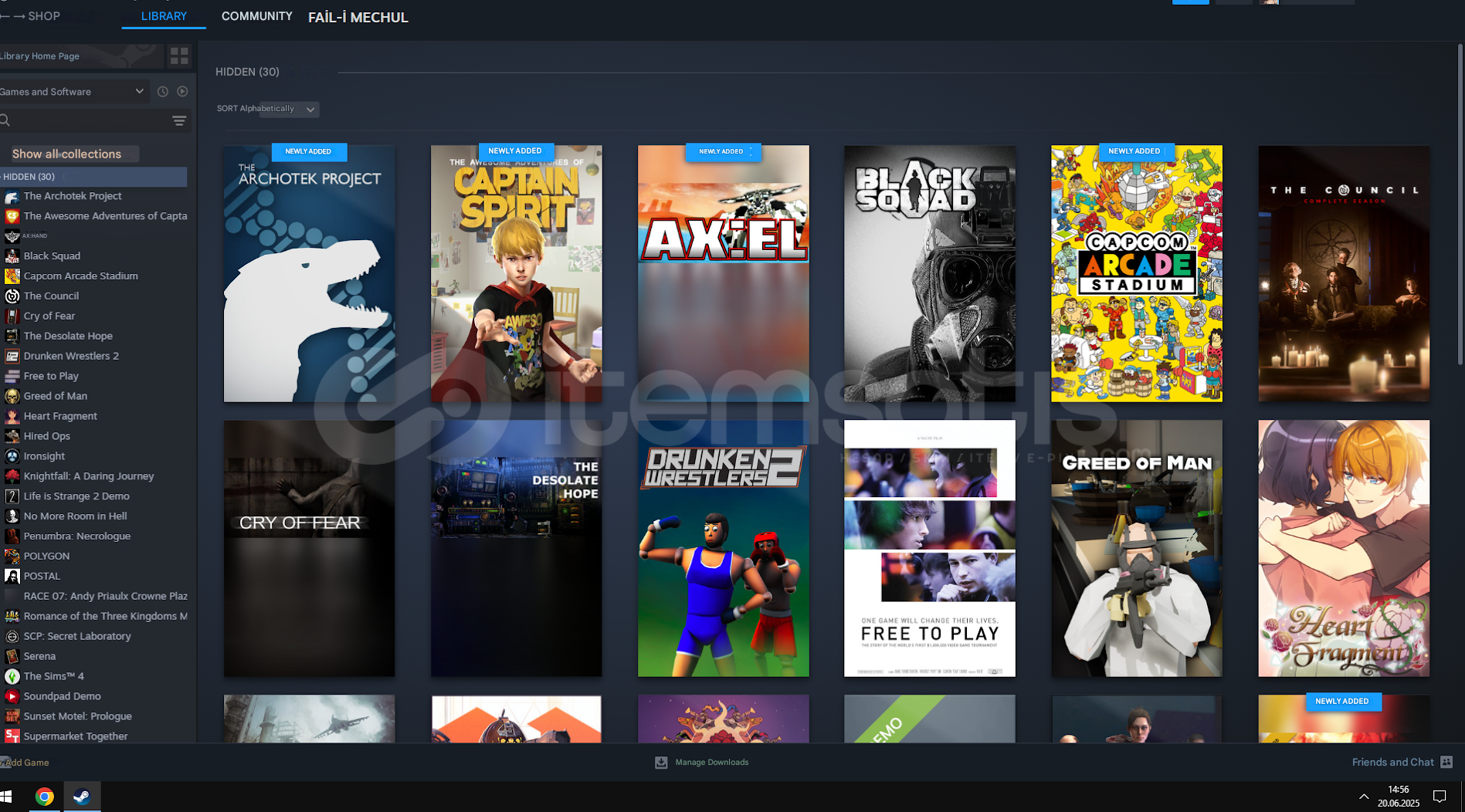Open The Council game cover
This screenshot has width=1465, height=812.
(x=1344, y=273)
